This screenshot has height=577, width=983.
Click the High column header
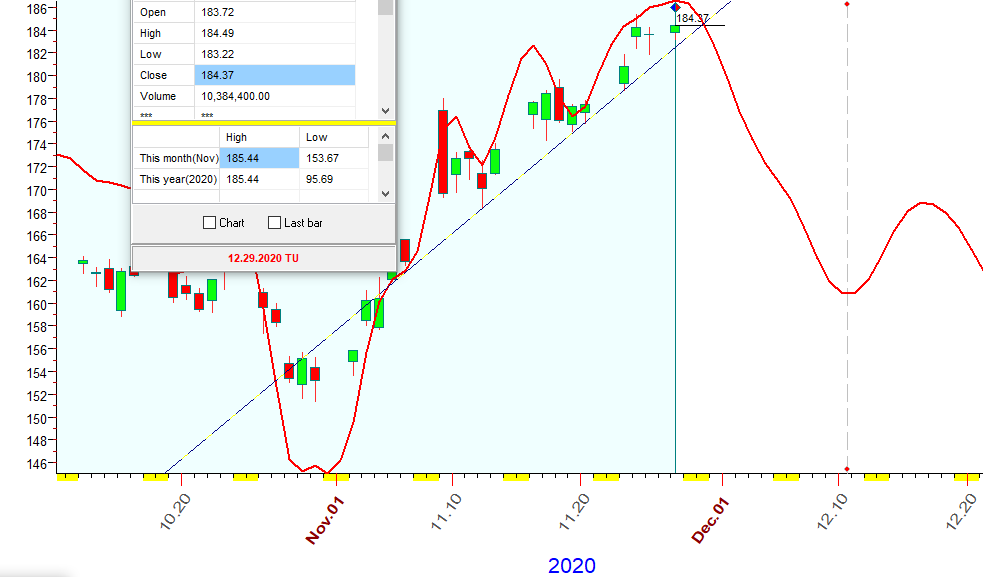click(237, 137)
